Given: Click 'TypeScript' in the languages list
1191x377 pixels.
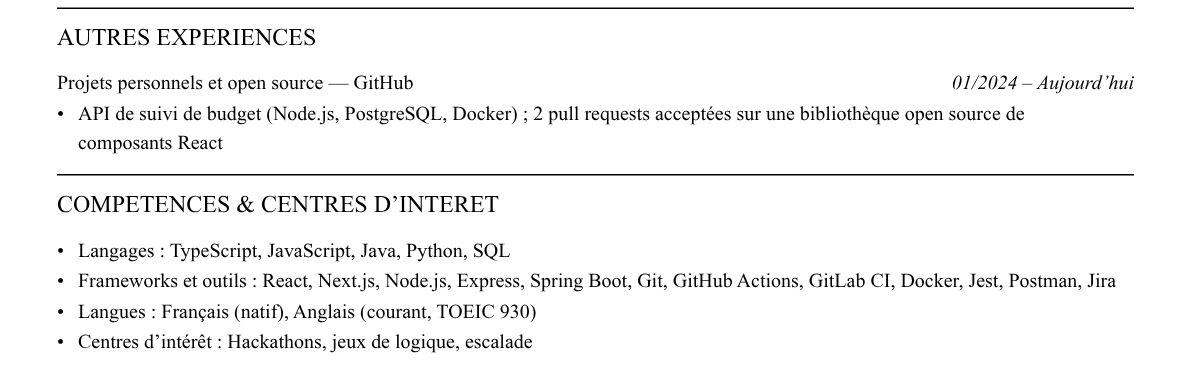Looking at the screenshot, I should (x=216, y=251).
